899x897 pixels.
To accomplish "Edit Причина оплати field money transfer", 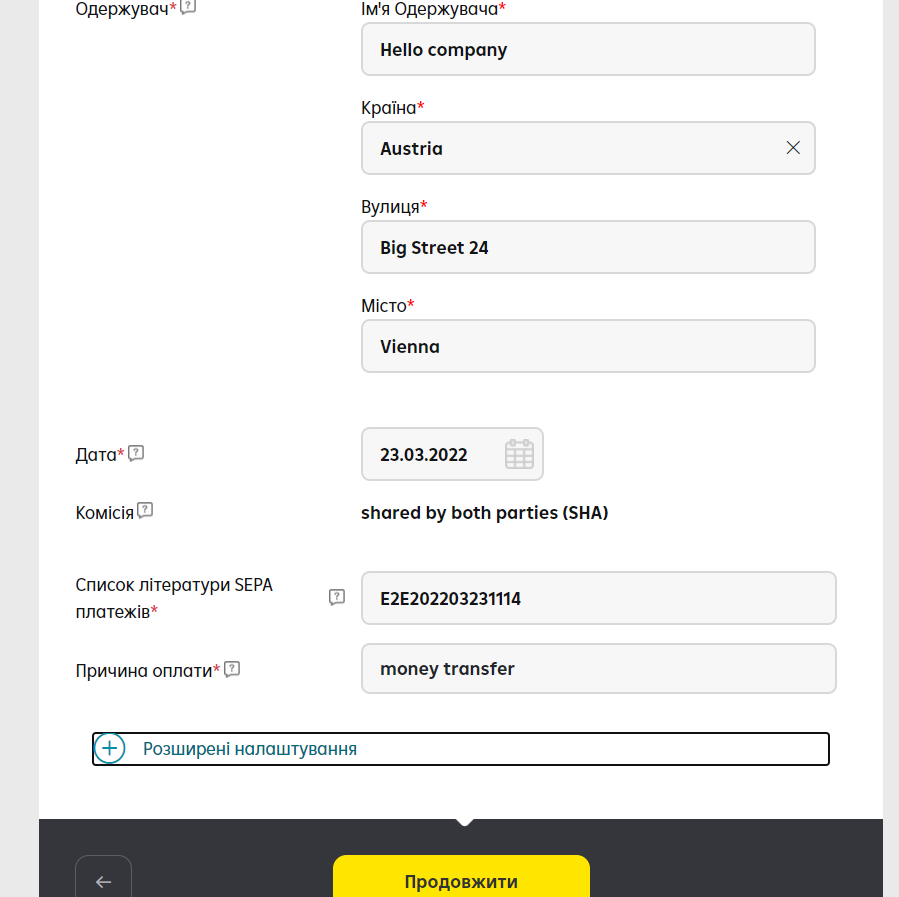I will [x=599, y=668].
